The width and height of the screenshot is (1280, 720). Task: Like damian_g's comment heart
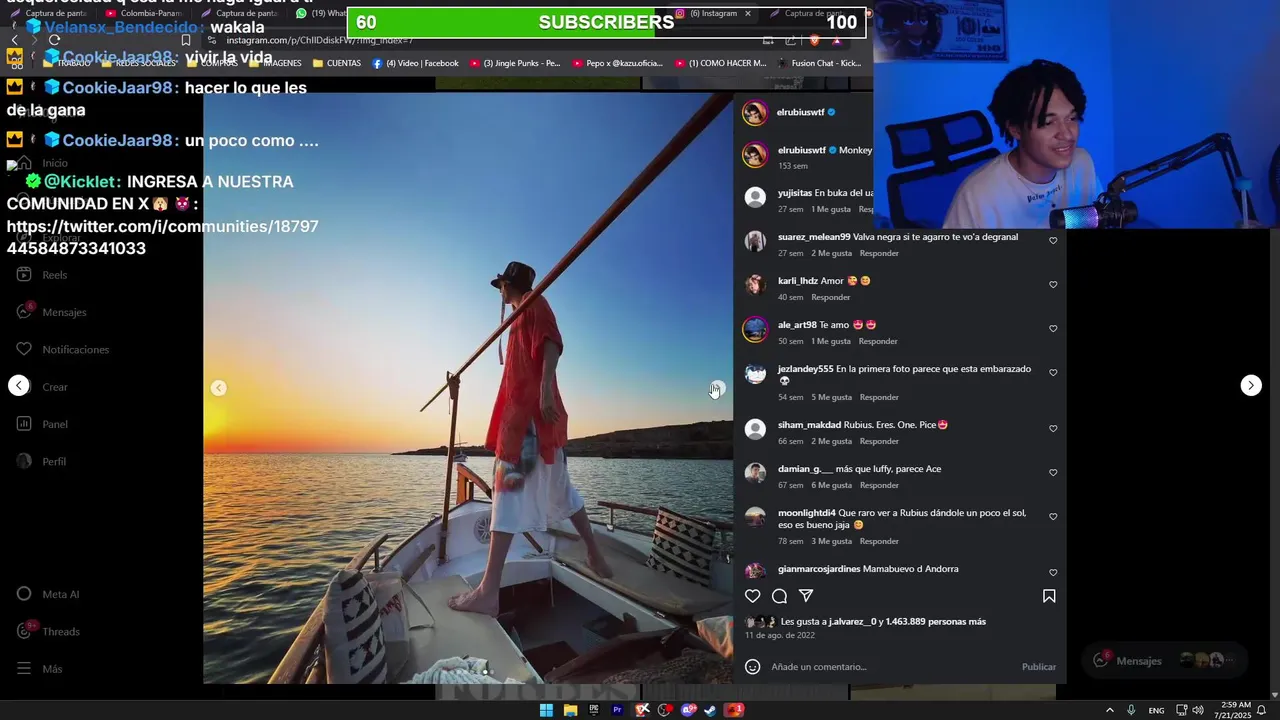[1053, 472]
